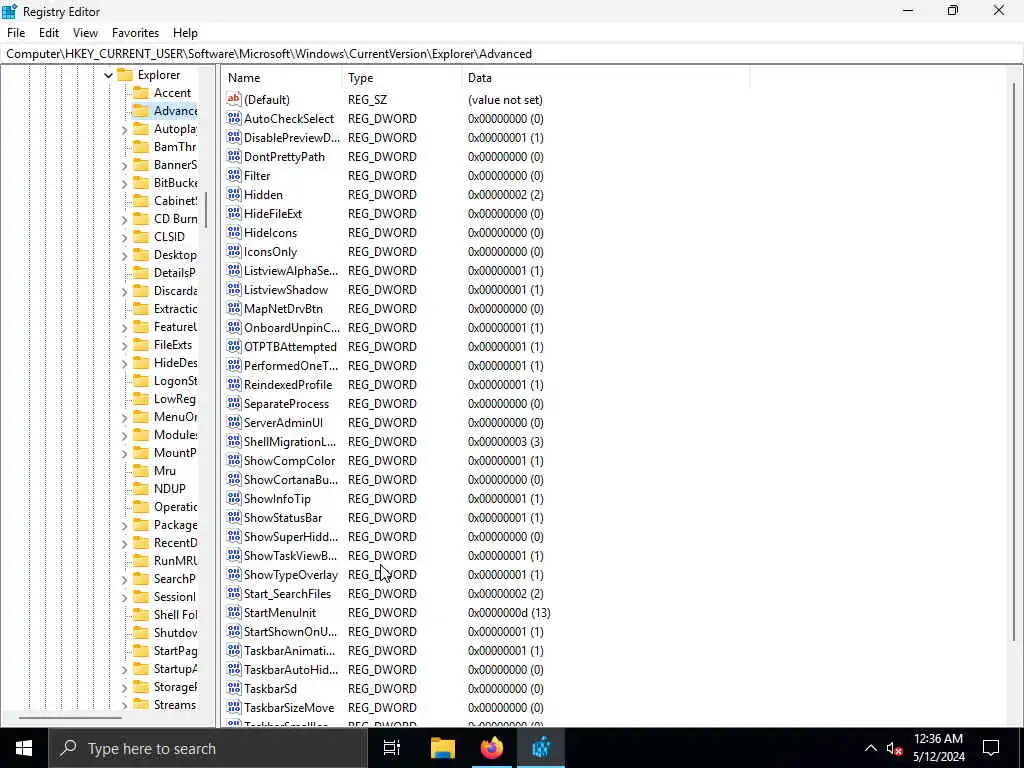Click the Type column header
This screenshot has width=1024, height=768.
402,78
